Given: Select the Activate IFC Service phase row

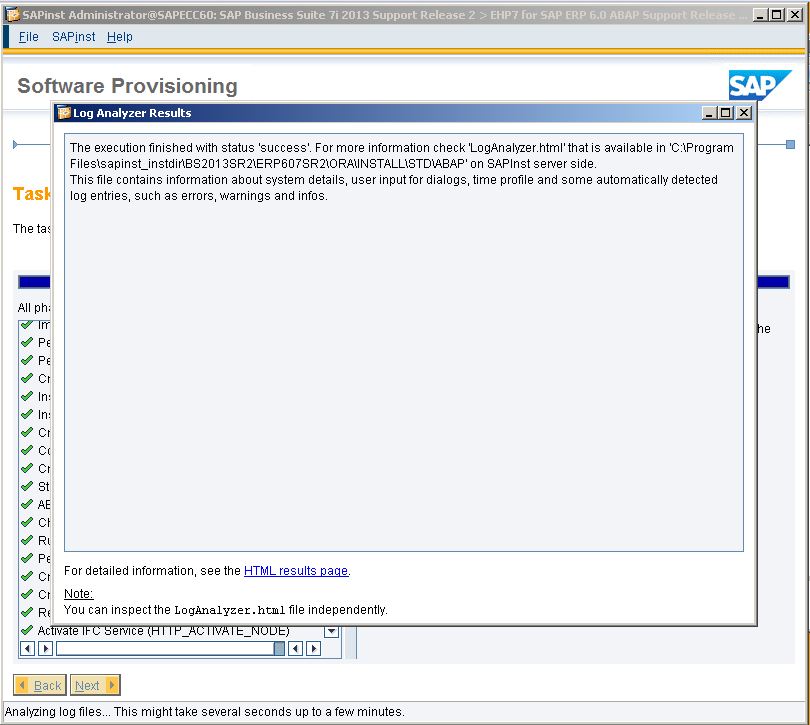Looking at the screenshot, I should pos(163,630).
